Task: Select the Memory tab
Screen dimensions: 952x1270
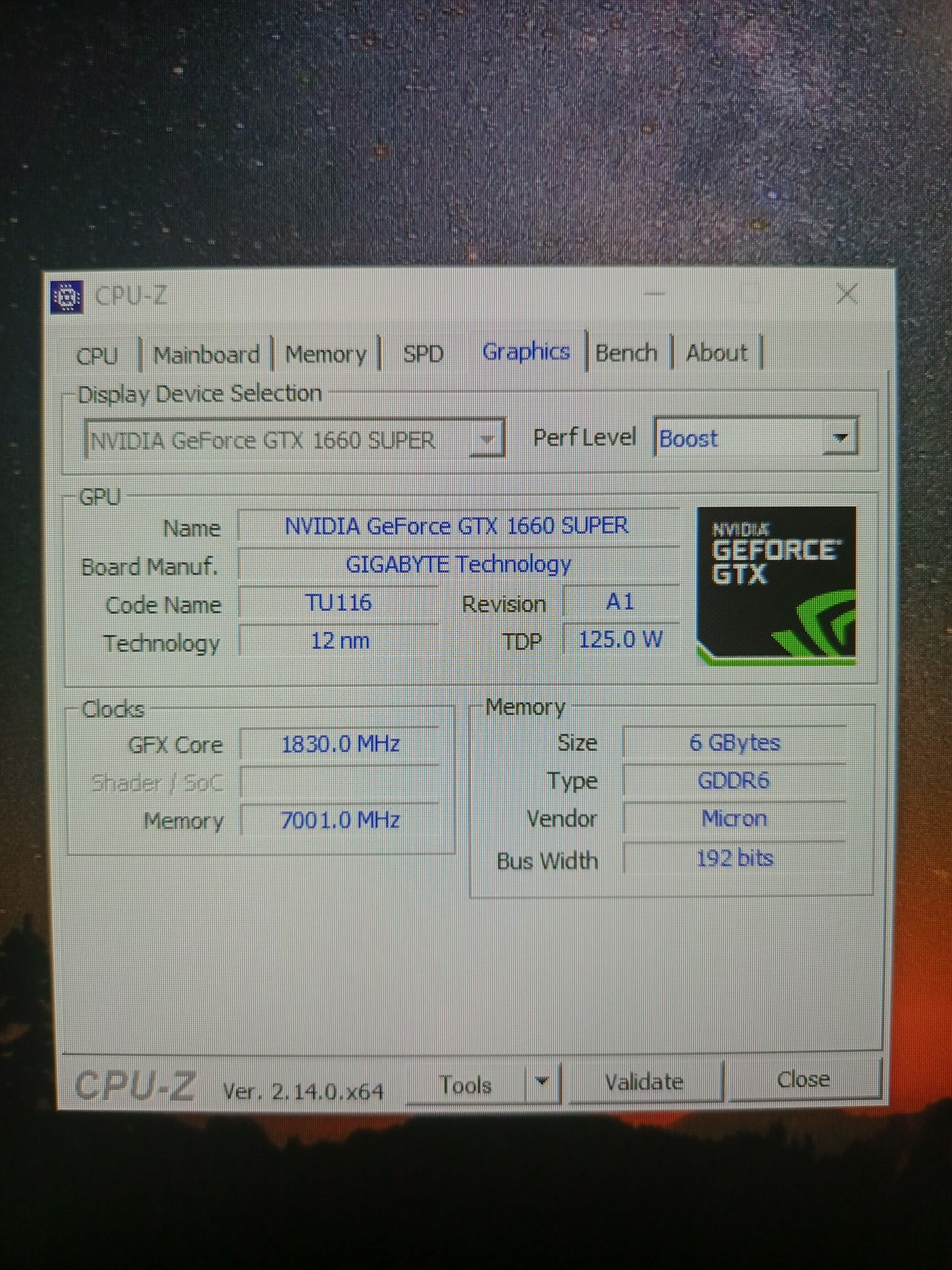Action: 326,353
